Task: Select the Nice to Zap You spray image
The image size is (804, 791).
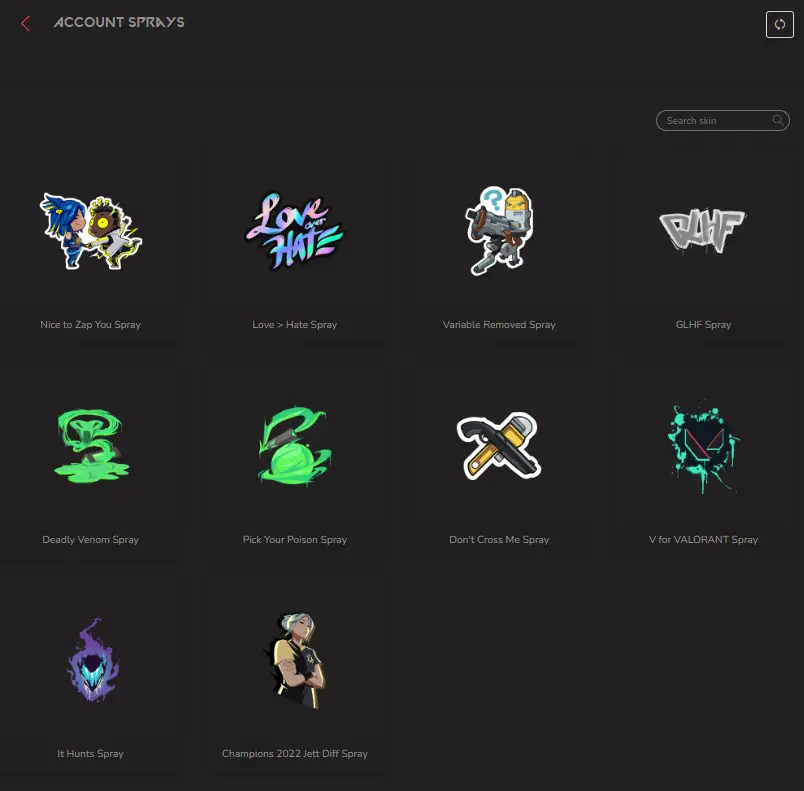Action: (91, 232)
